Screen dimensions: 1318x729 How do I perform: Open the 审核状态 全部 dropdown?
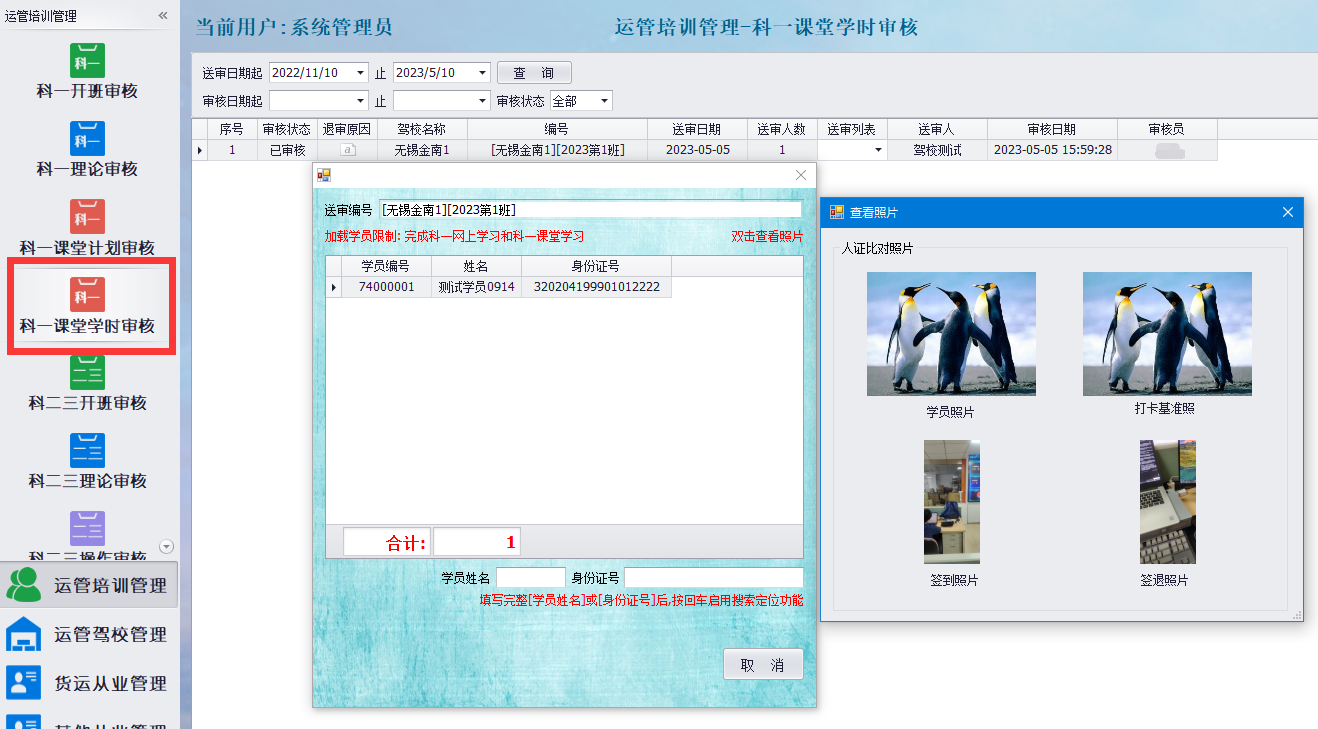click(x=603, y=101)
